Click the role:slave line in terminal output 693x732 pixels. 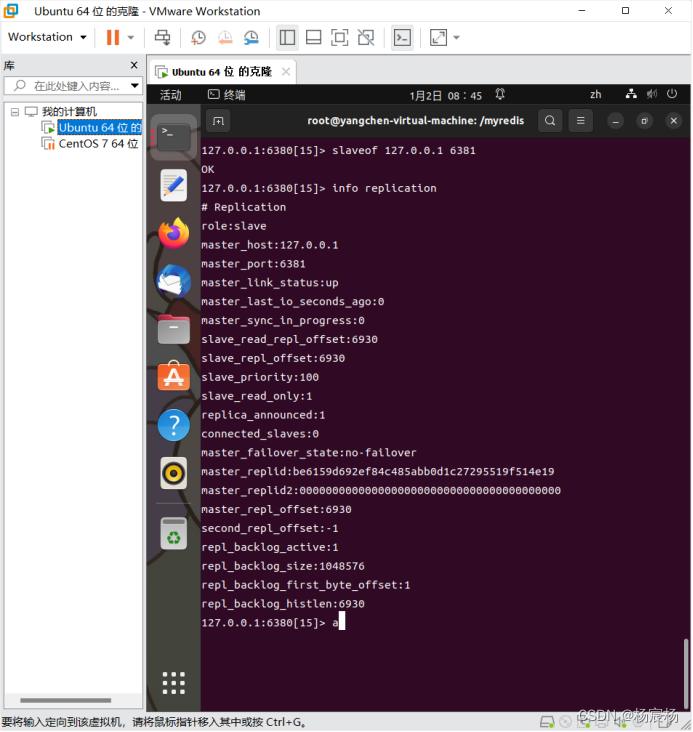(233, 226)
